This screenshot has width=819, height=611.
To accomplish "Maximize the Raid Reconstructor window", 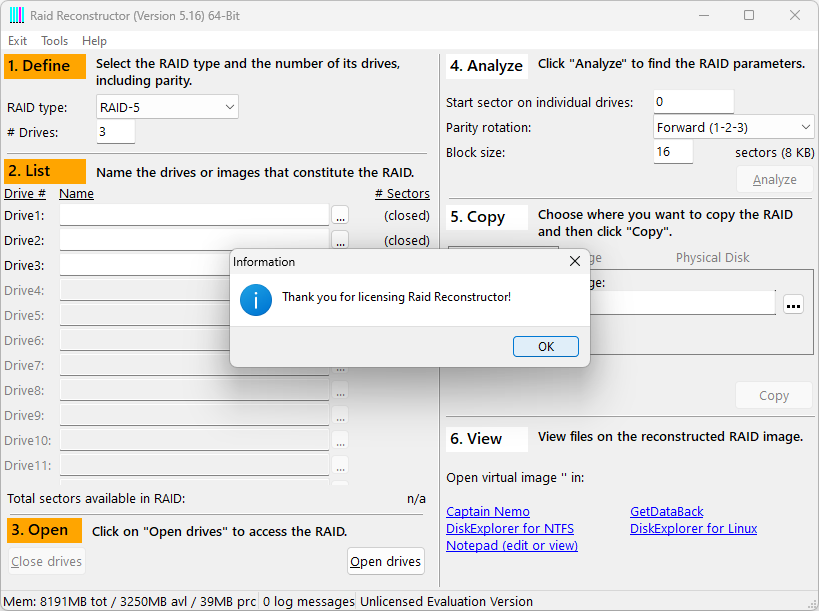I will pos(749,15).
